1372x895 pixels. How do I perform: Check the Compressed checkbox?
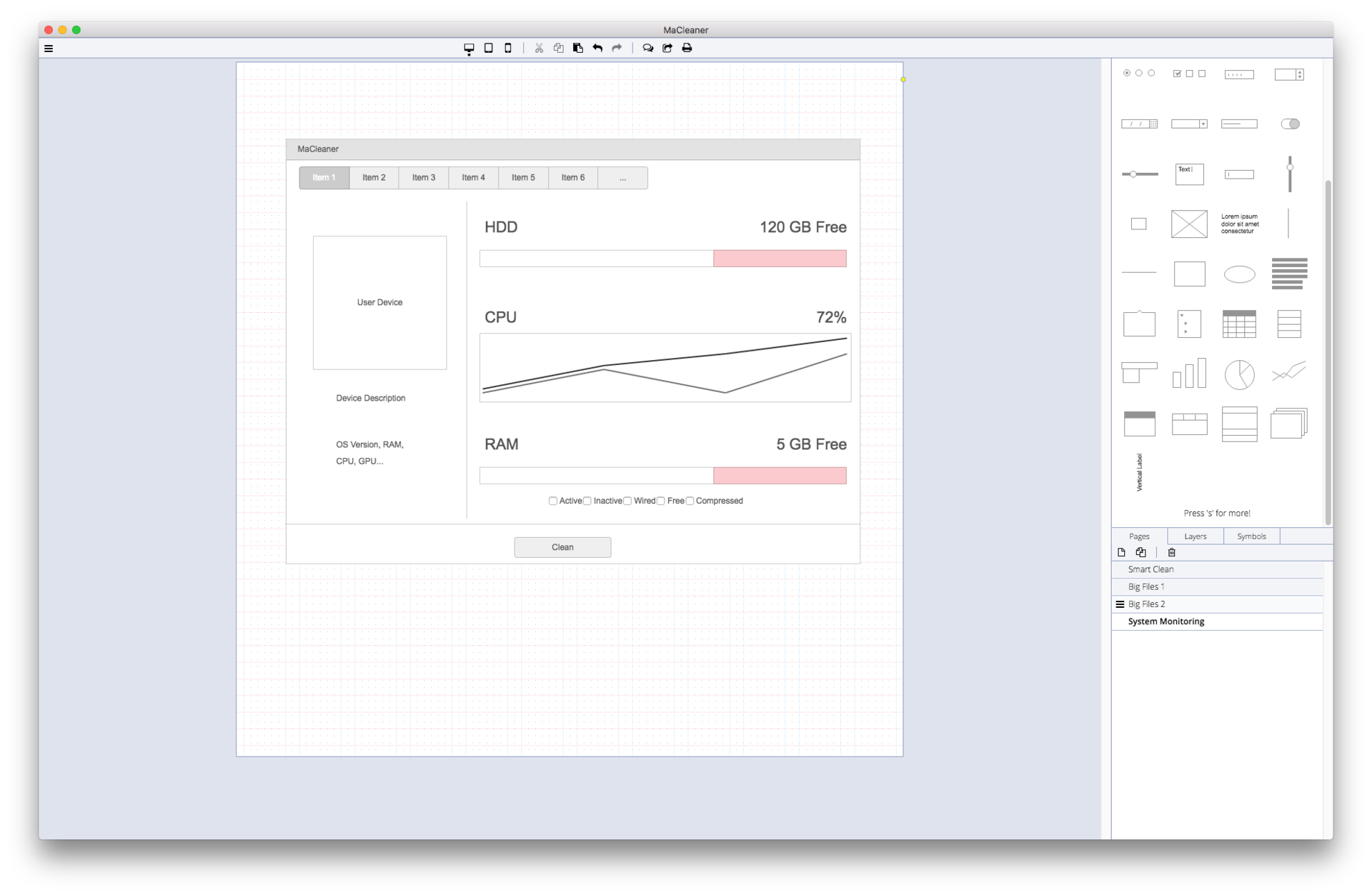point(690,501)
